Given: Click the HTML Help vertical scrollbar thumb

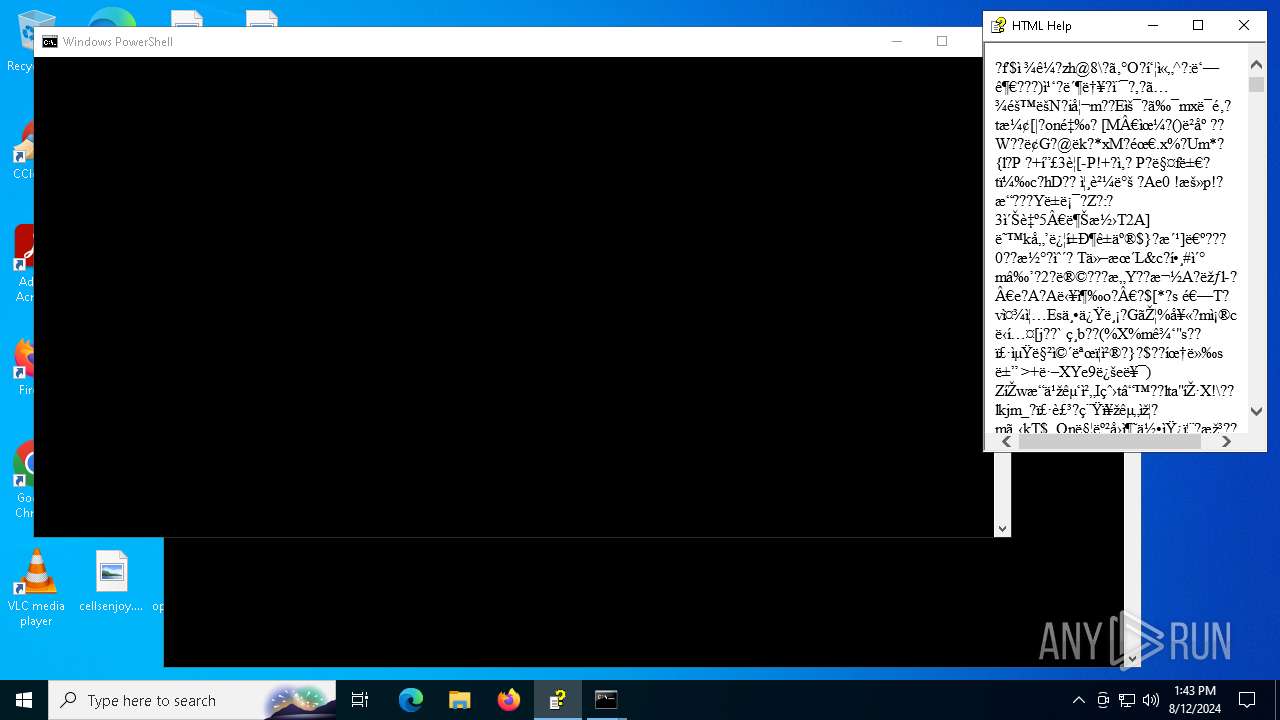Looking at the screenshot, I should [1256, 85].
